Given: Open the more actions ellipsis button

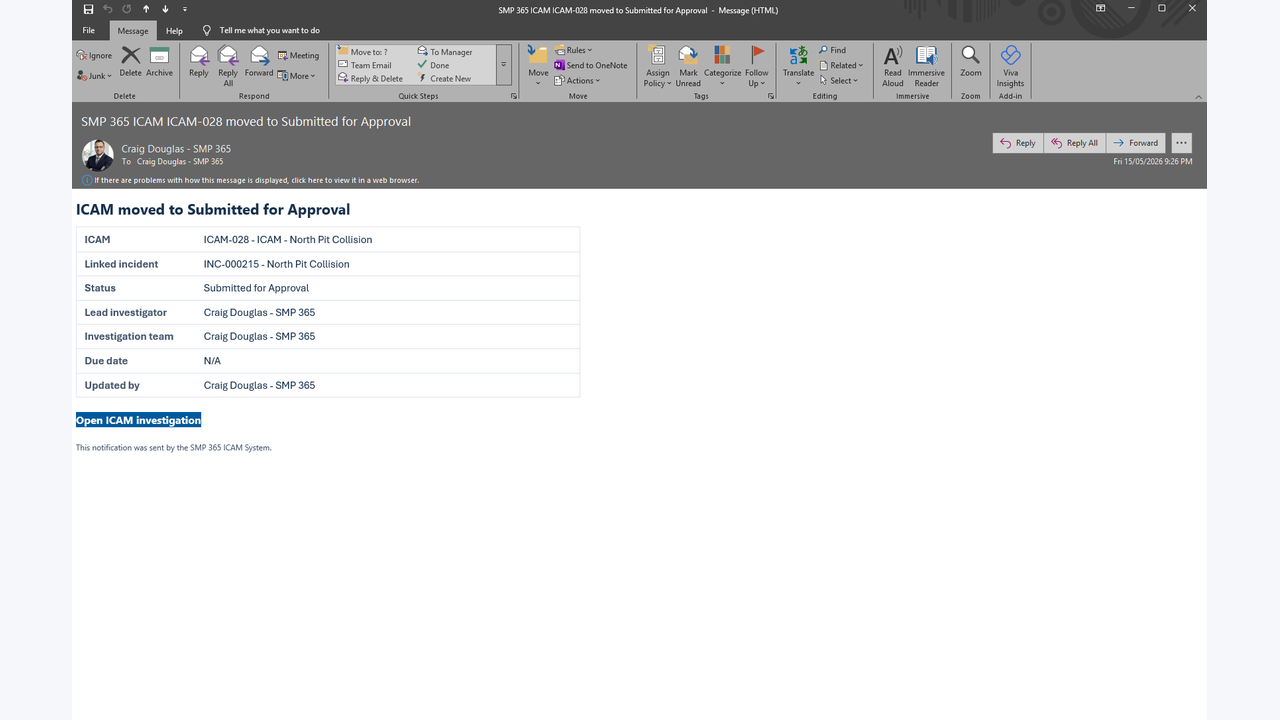Looking at the screenshot, I should (1181, 143).
